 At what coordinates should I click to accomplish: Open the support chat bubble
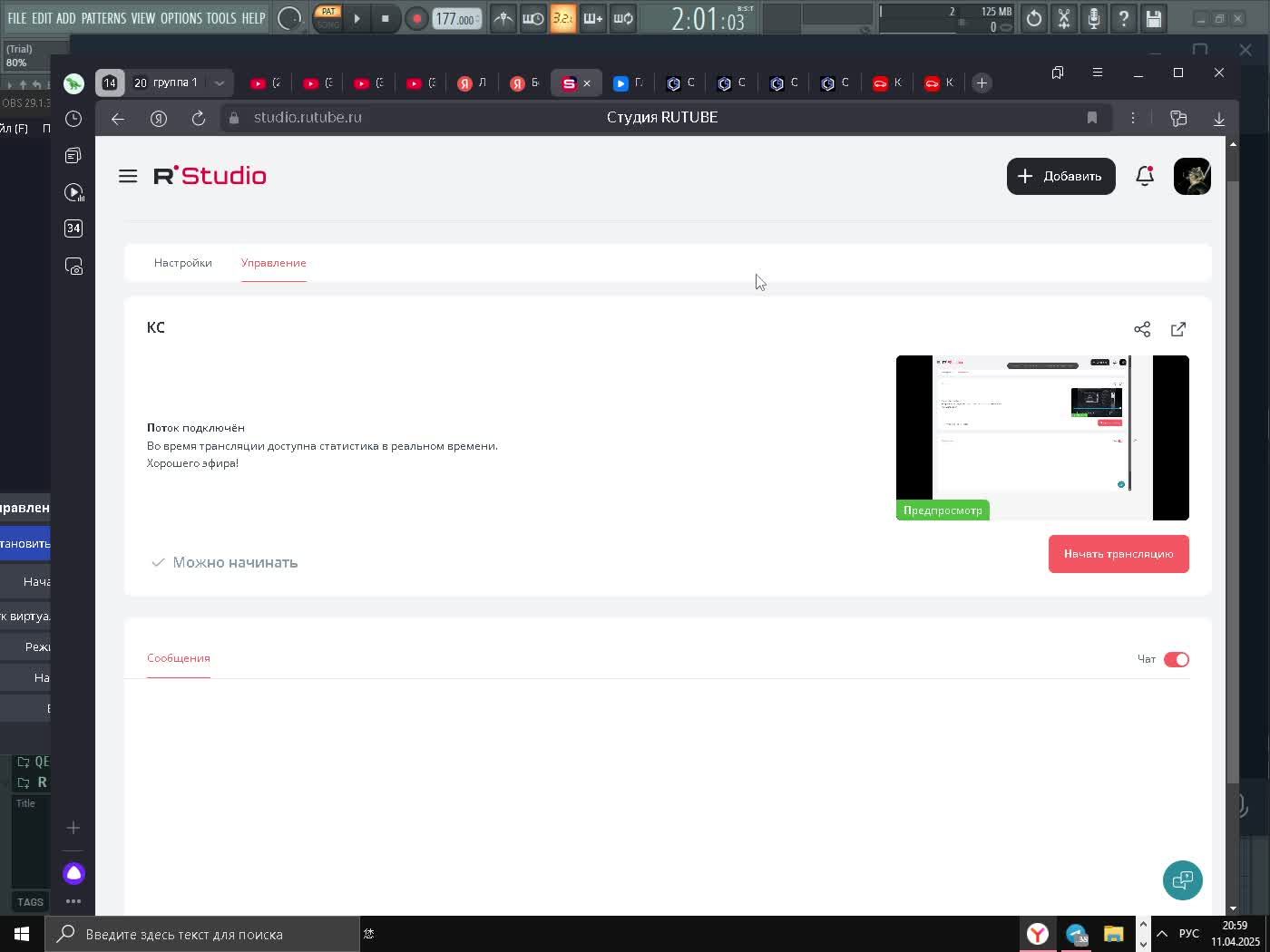coord(1183,880)
